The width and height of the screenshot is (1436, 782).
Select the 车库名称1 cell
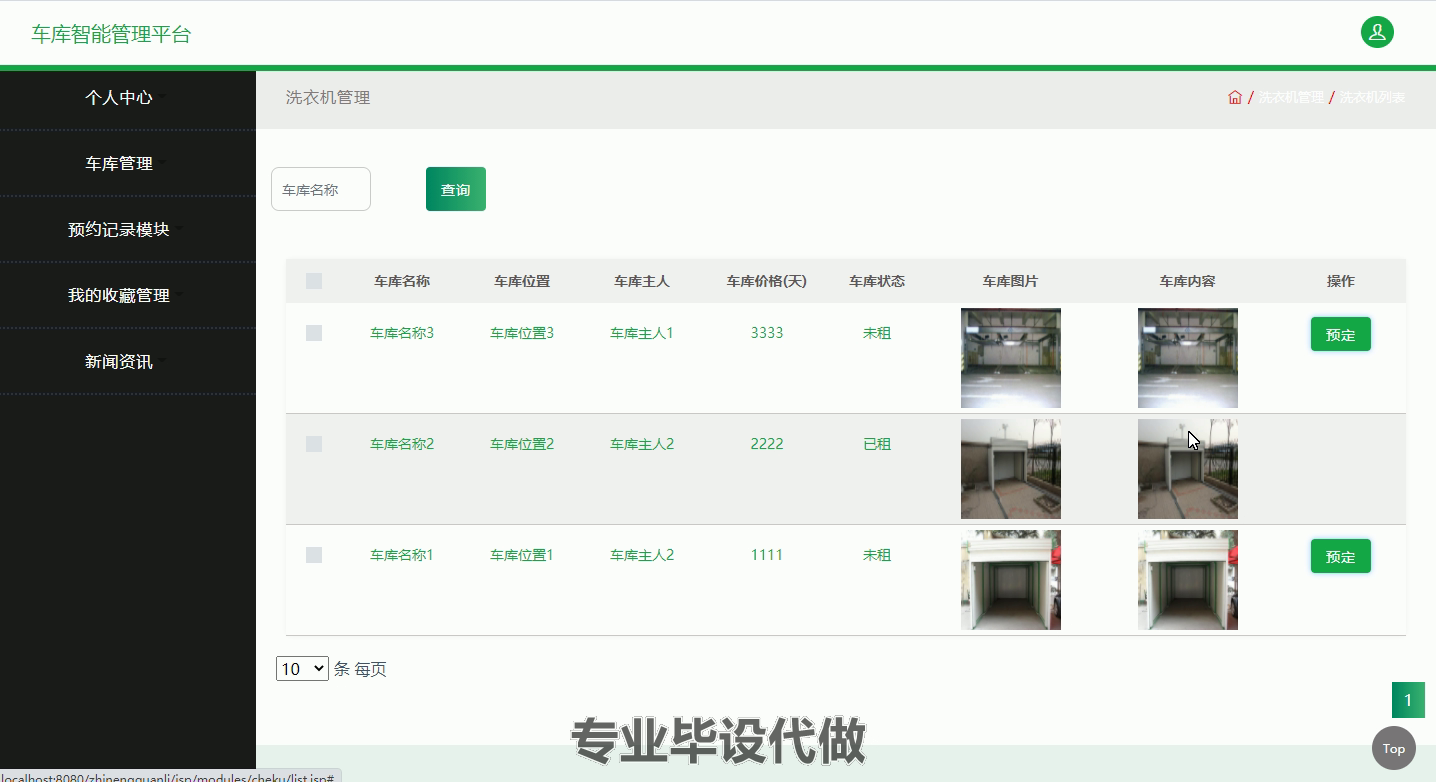402,555
